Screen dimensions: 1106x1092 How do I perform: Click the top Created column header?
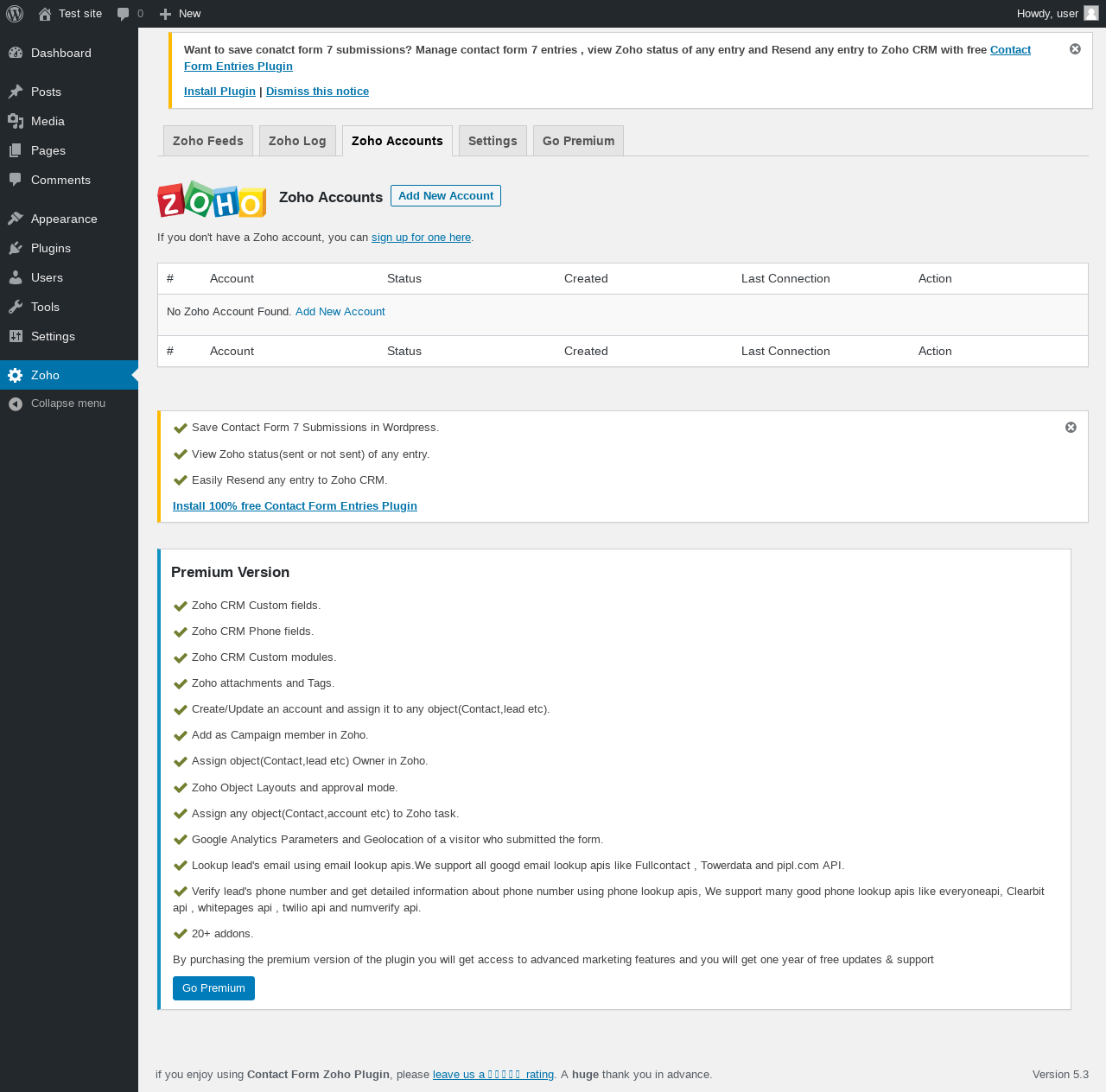tap(586, 279)
